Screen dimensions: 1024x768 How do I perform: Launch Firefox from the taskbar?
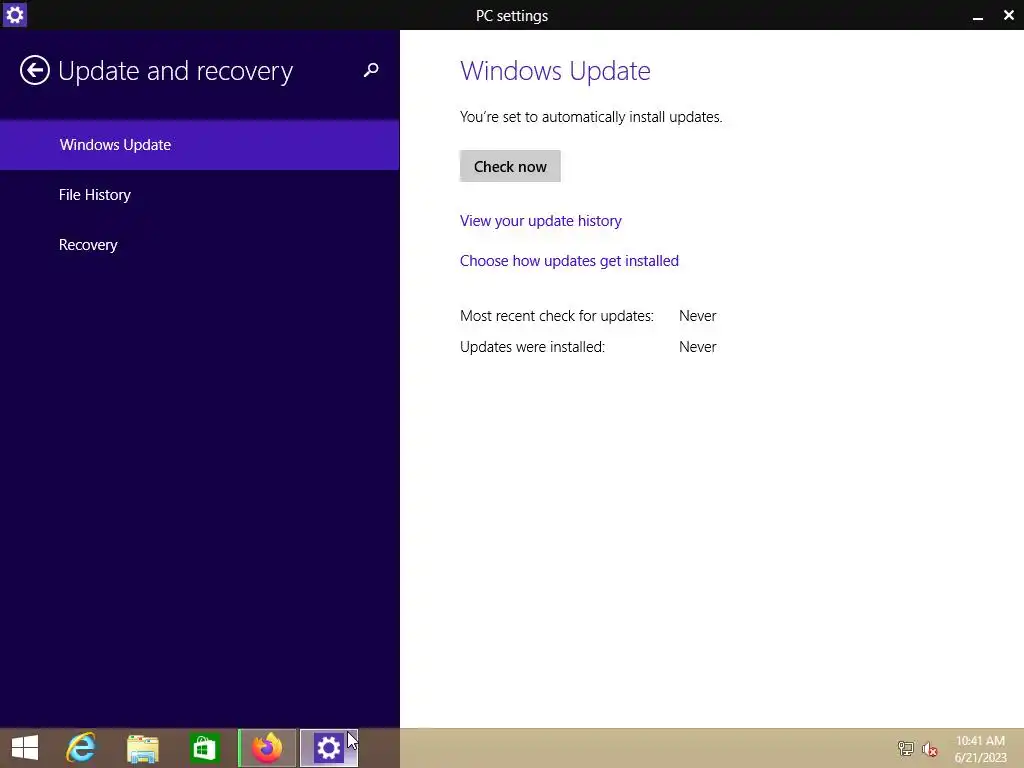point(267,748)
